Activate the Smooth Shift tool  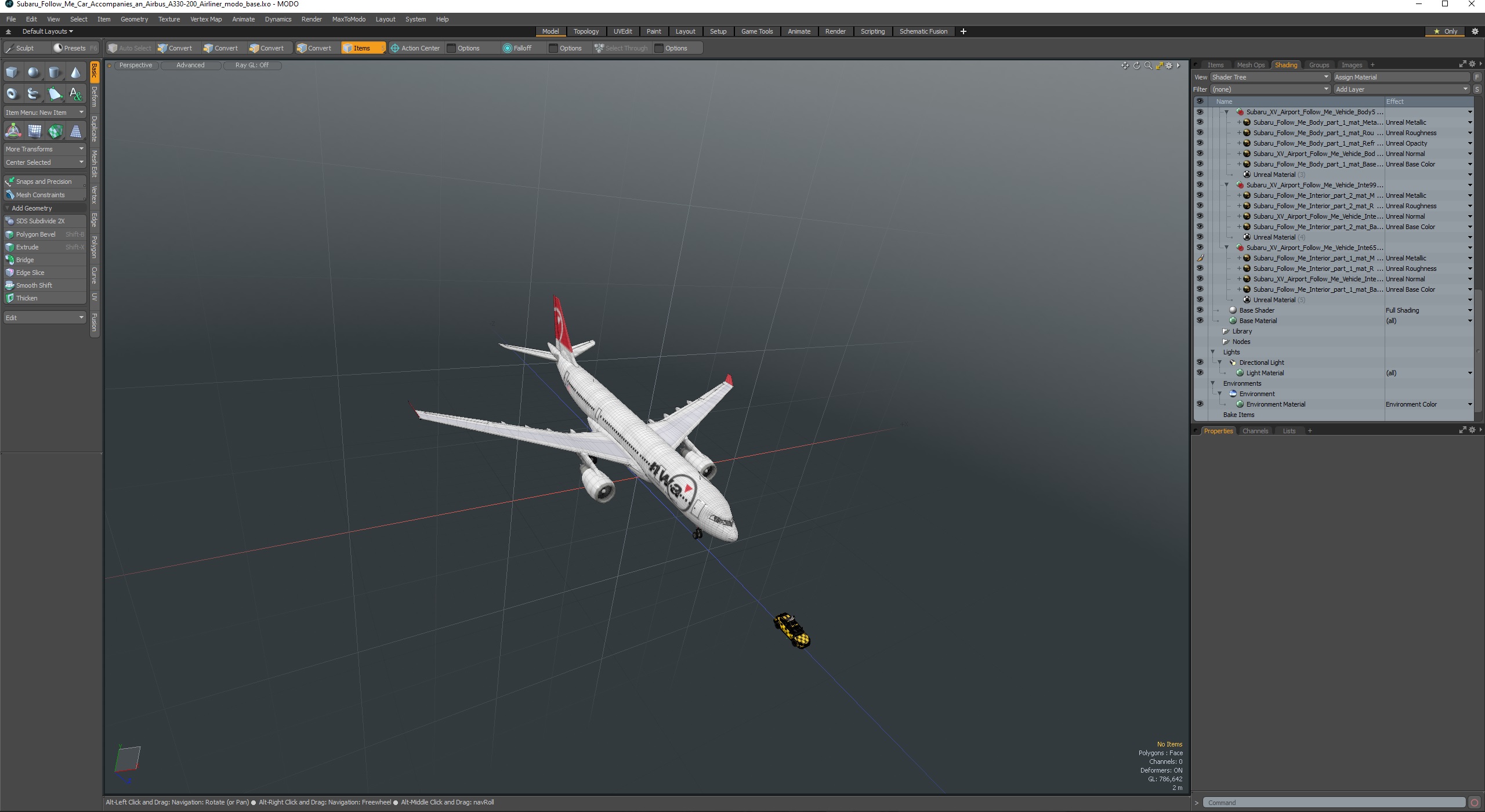click(x=45, y=285)
